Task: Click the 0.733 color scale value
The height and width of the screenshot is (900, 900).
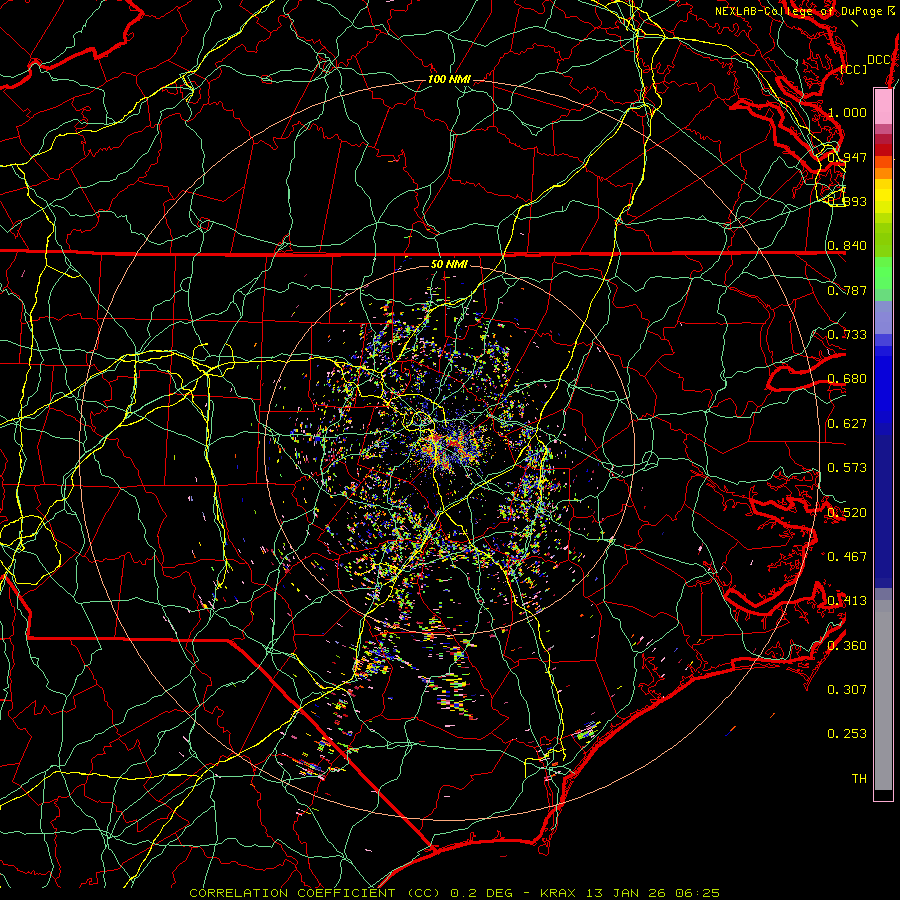Action: 847,334
